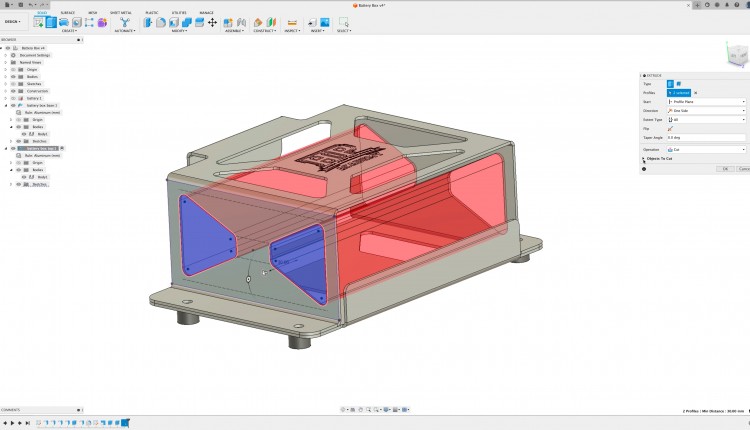
Task: Toggle visibility eye for top-level Sketches
Action: [13, 84]
